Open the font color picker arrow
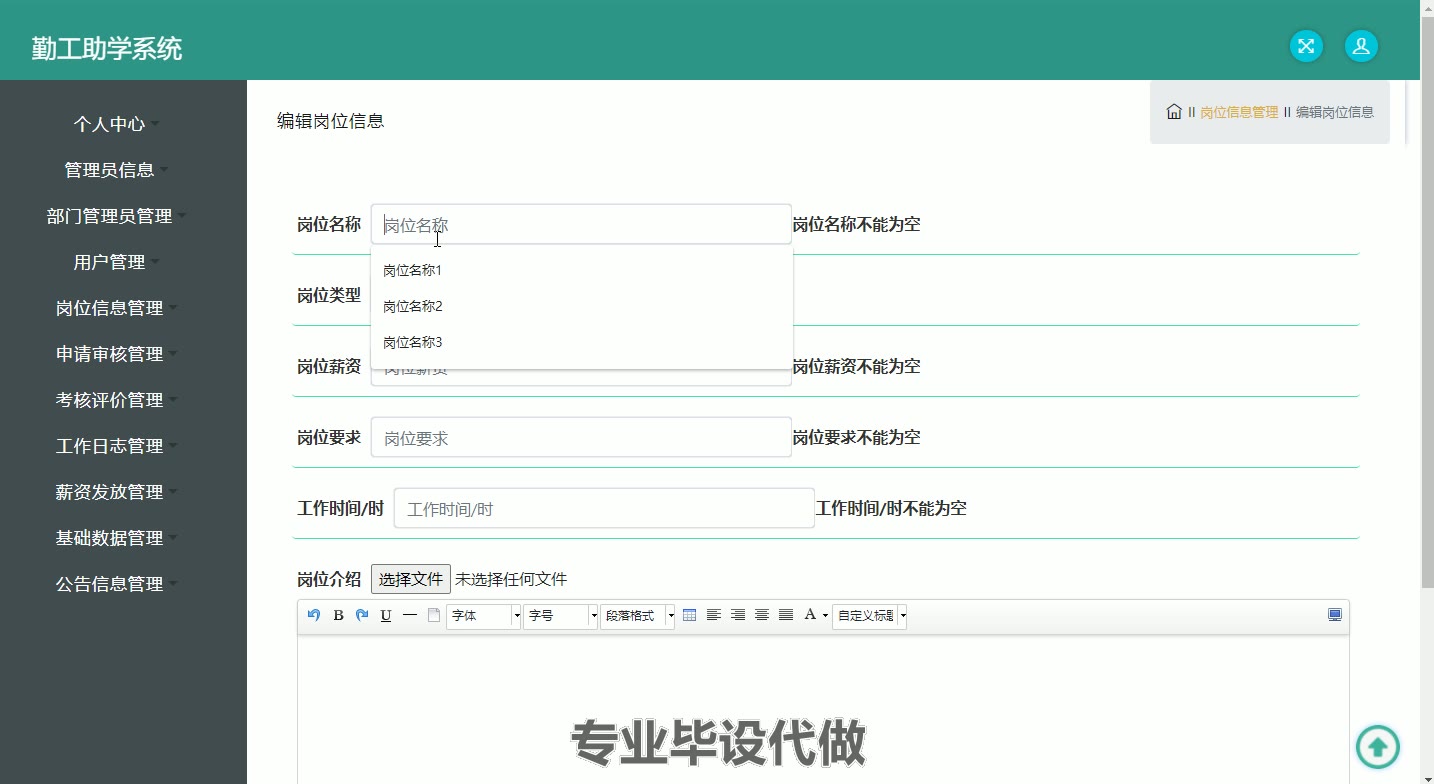The height and width of the screenshot is (784, 1434). tap(825, 616)
